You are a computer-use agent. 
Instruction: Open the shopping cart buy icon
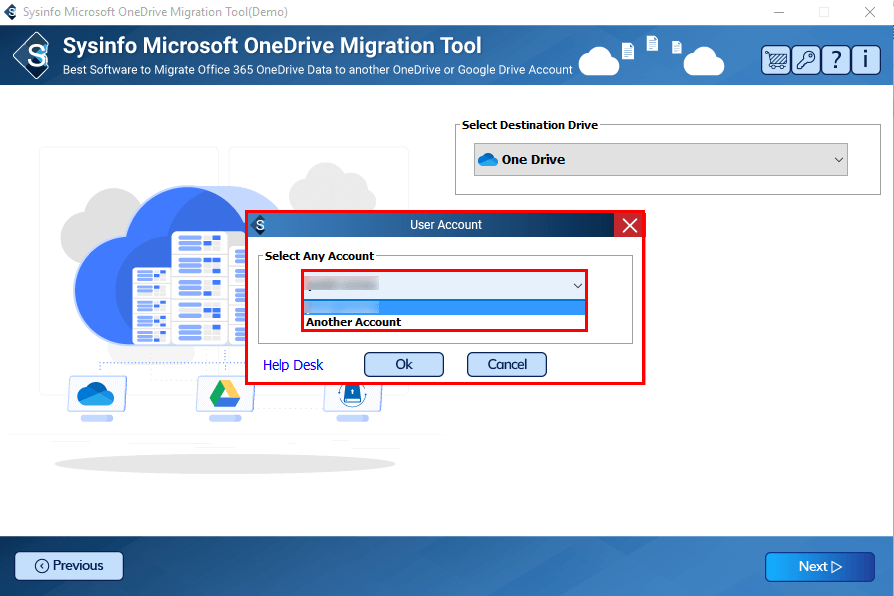tap(775, 60)
